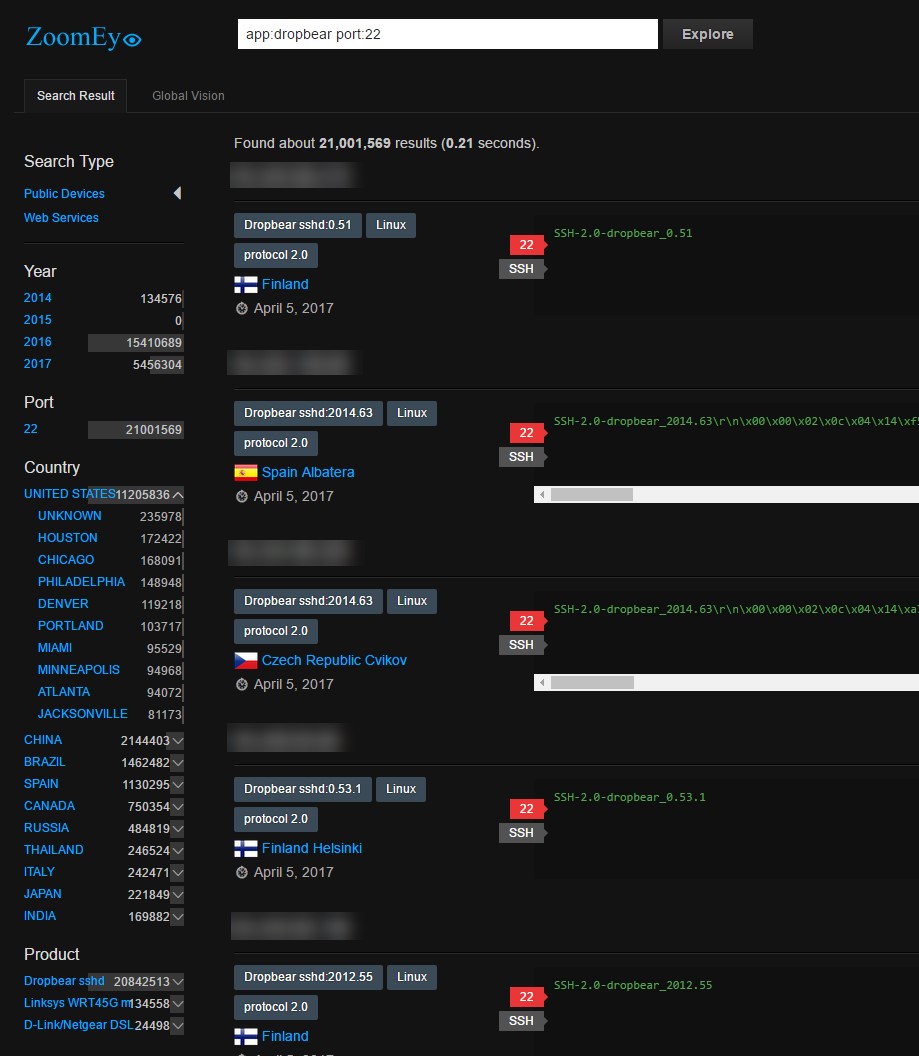Click the SSH badge in the Dropbear 0.51 result
This screenshot has height=1056, width=919.
tap(522, 269)
